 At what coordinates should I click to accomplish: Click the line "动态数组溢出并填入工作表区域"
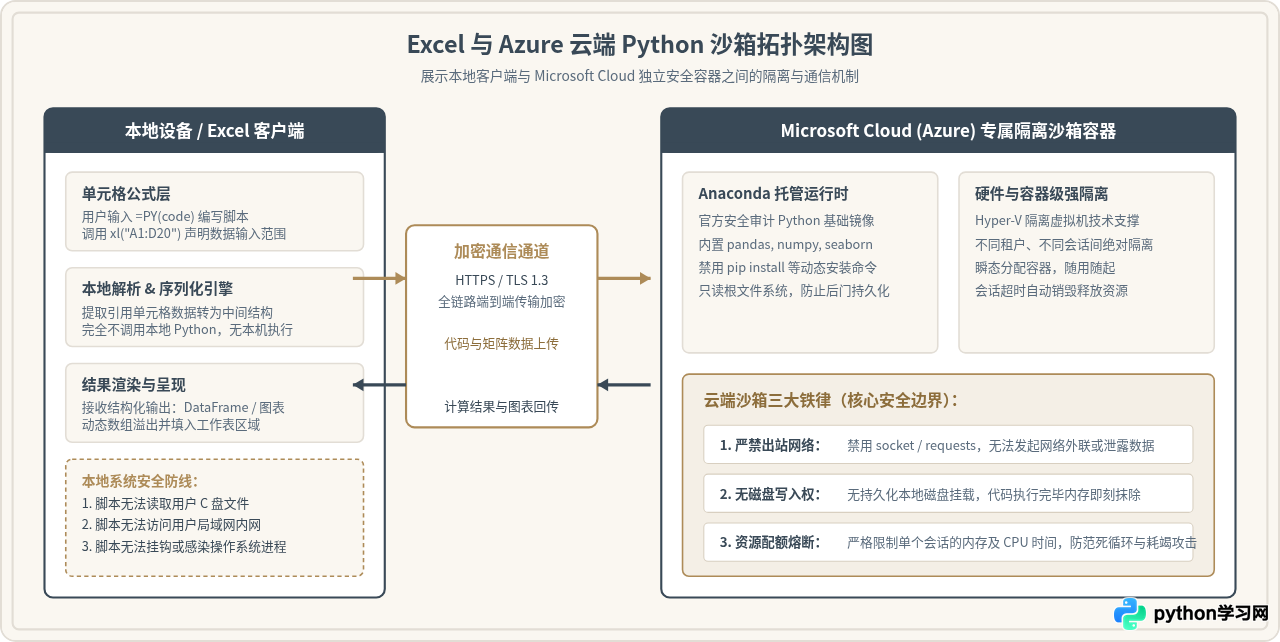(x=171, y=425)
